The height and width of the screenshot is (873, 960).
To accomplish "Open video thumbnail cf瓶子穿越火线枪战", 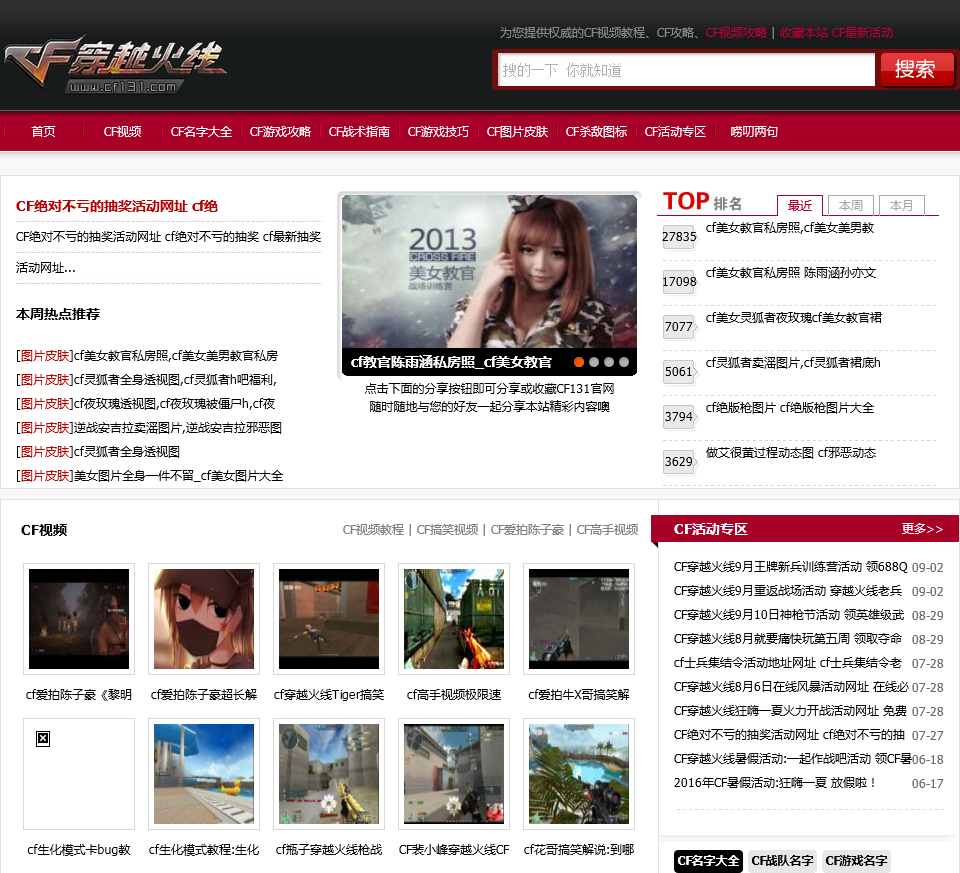I will 329,774.
